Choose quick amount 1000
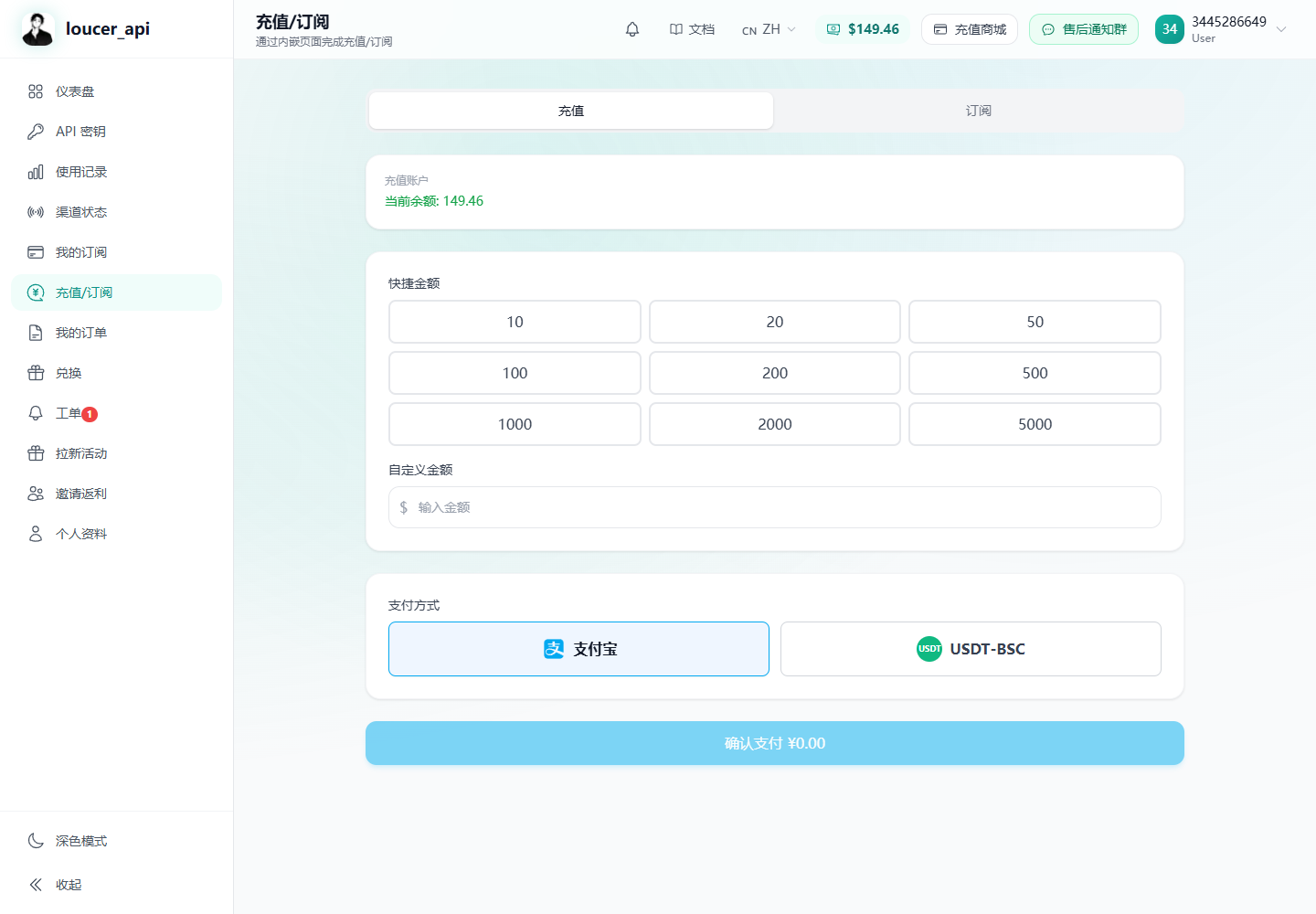This screenshot has width=1316, height=914. pyautogui.click(x=515, y=424)
